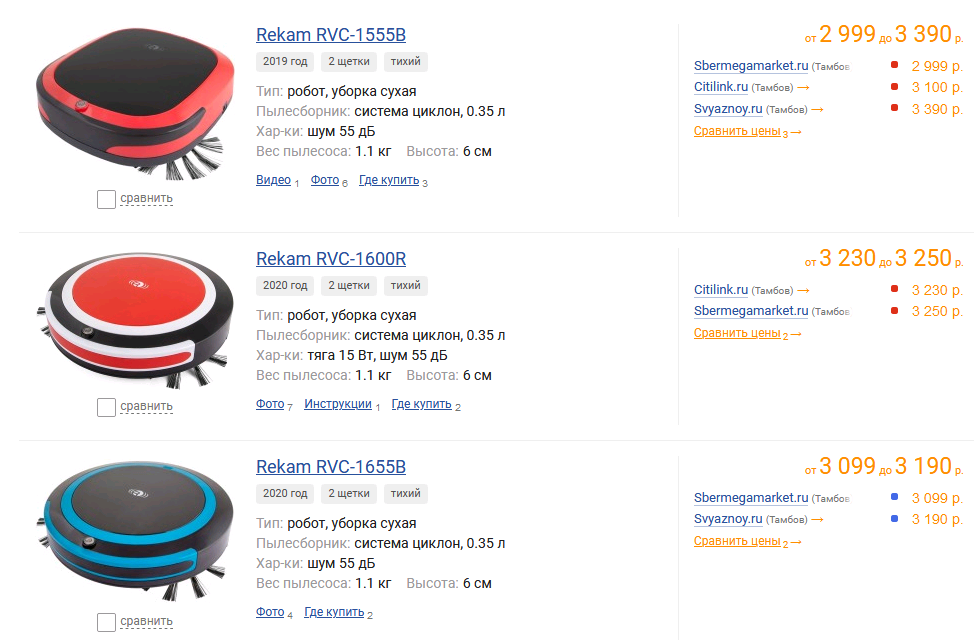Tick compare checkbox for Rekam RVC-1655B

tap(106, 622)
